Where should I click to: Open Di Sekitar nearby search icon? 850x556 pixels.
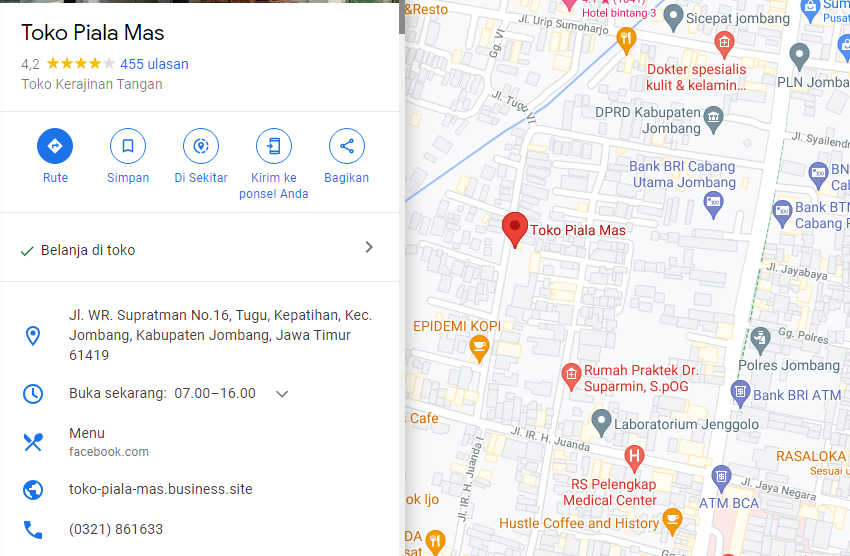coord(201,146)
